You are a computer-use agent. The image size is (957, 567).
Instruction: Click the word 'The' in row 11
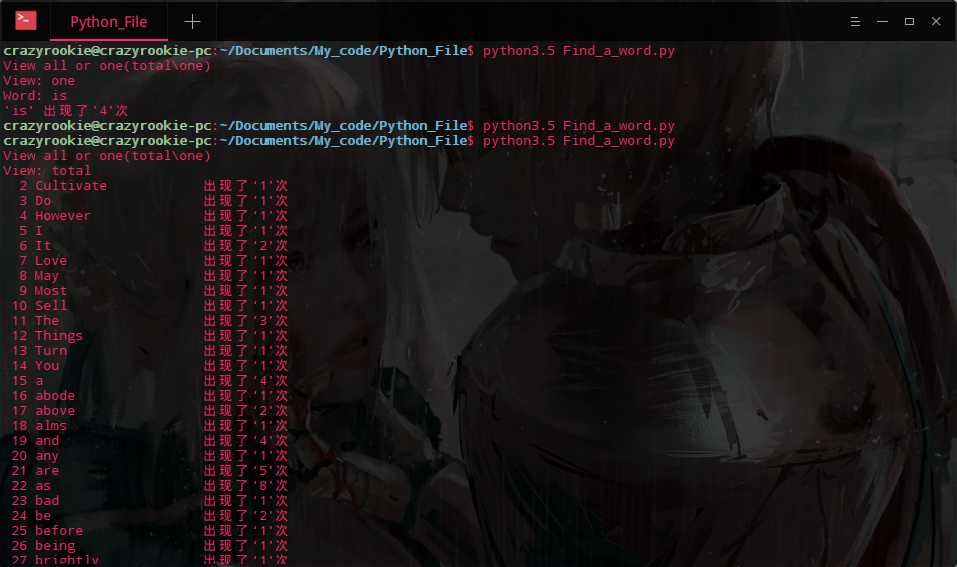tap(47, 320)
